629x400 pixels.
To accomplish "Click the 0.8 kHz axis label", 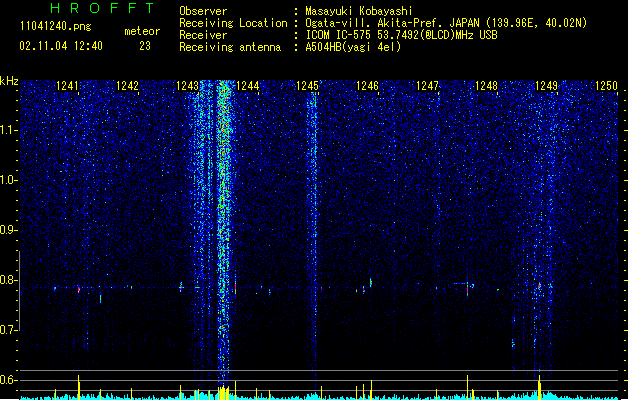I will tap(9, 280).
